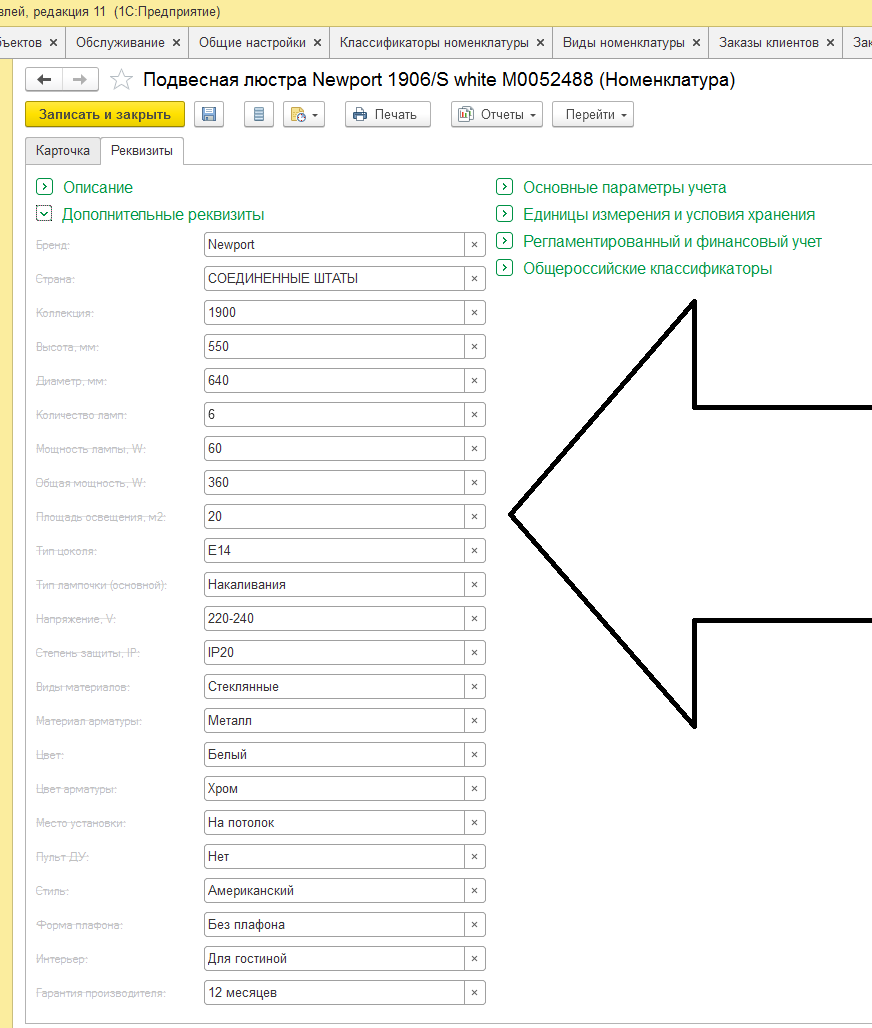Open the Виды номенклатуры tab
The width and height of the screenshot is (872, 1028).
point(623,43)
